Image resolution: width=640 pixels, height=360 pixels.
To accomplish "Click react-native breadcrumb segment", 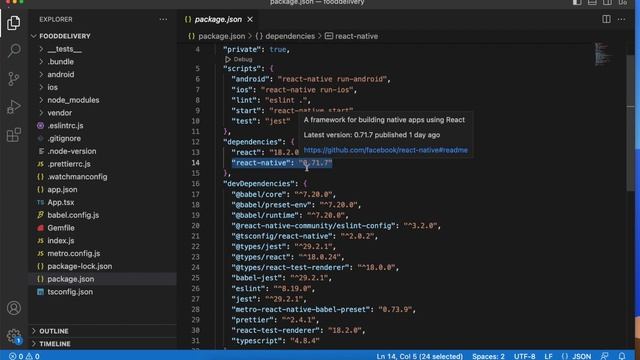I will [x=351, y=36].
